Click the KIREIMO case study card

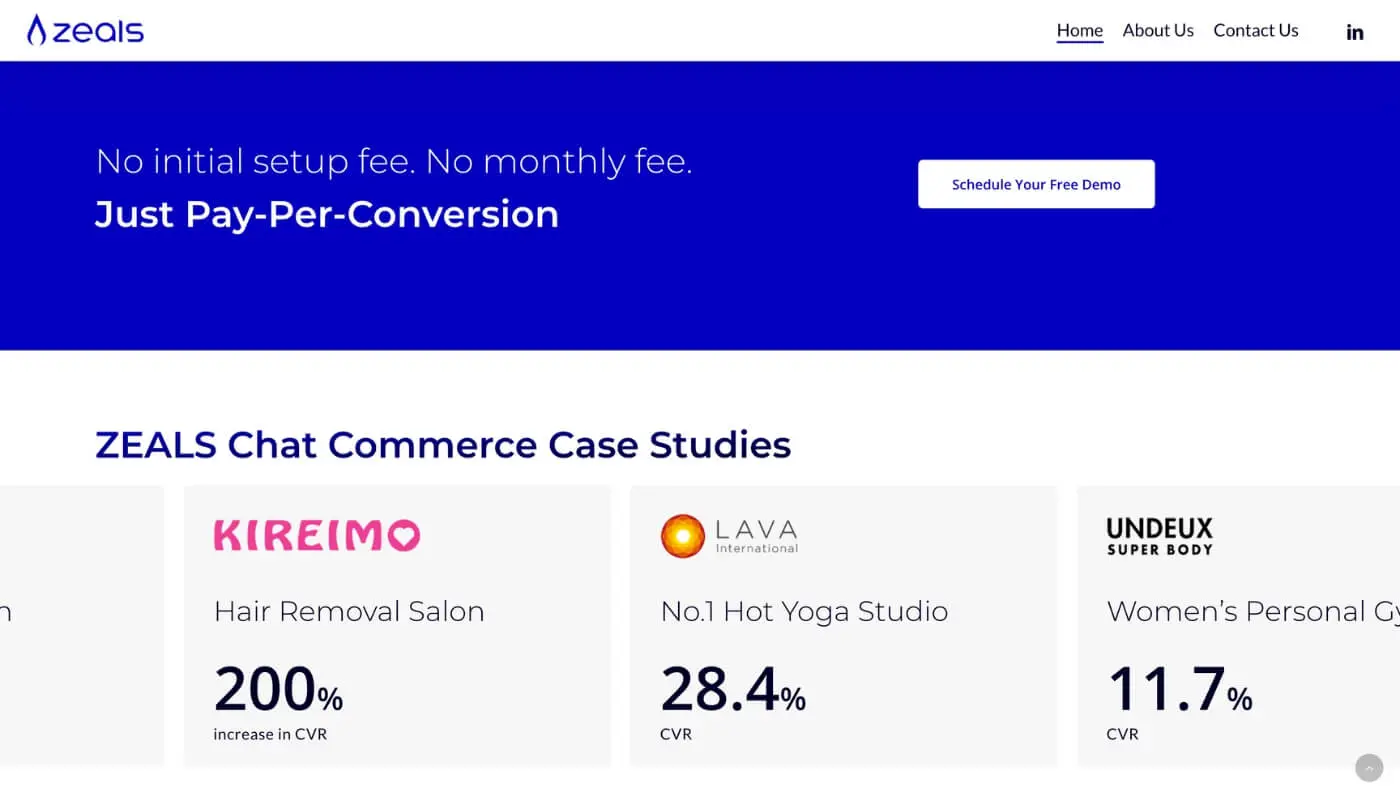397,625
